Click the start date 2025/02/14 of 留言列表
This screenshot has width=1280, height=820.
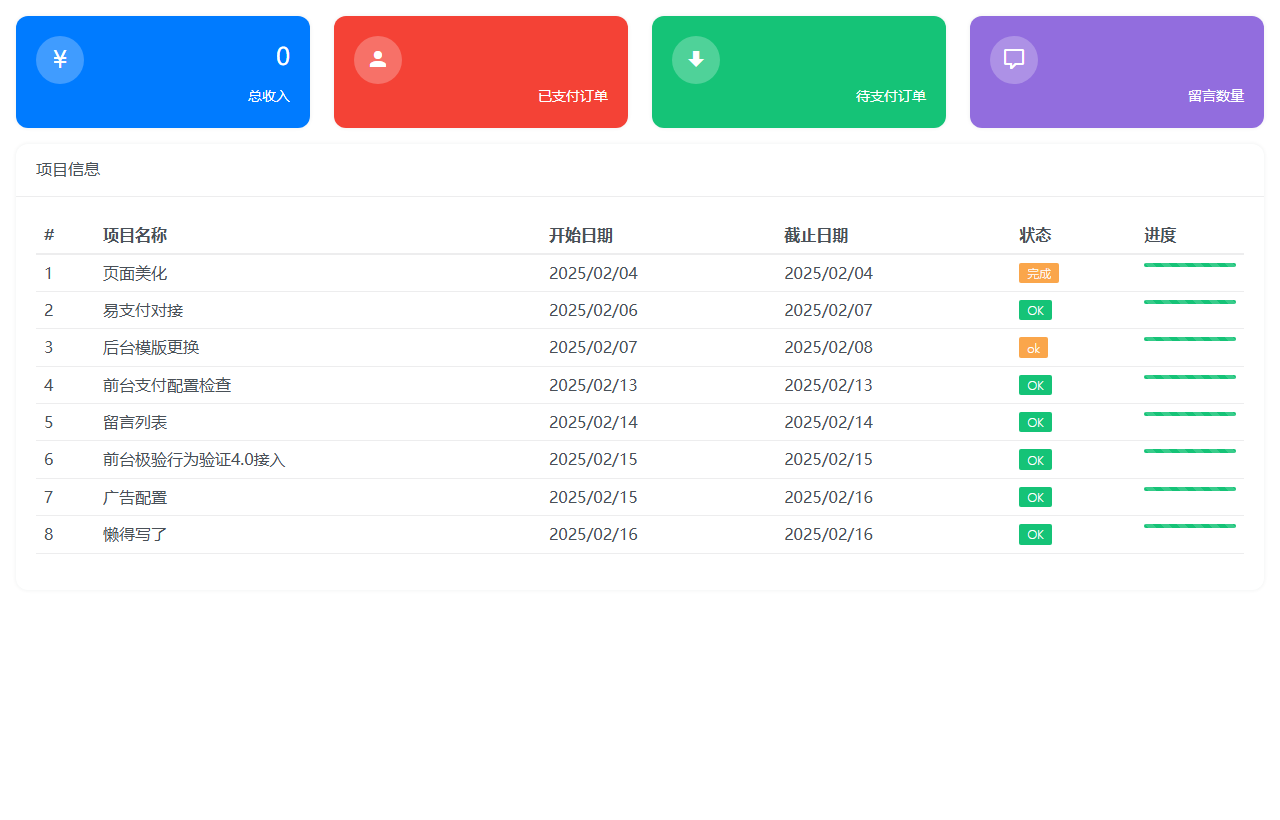pos(593,422)
